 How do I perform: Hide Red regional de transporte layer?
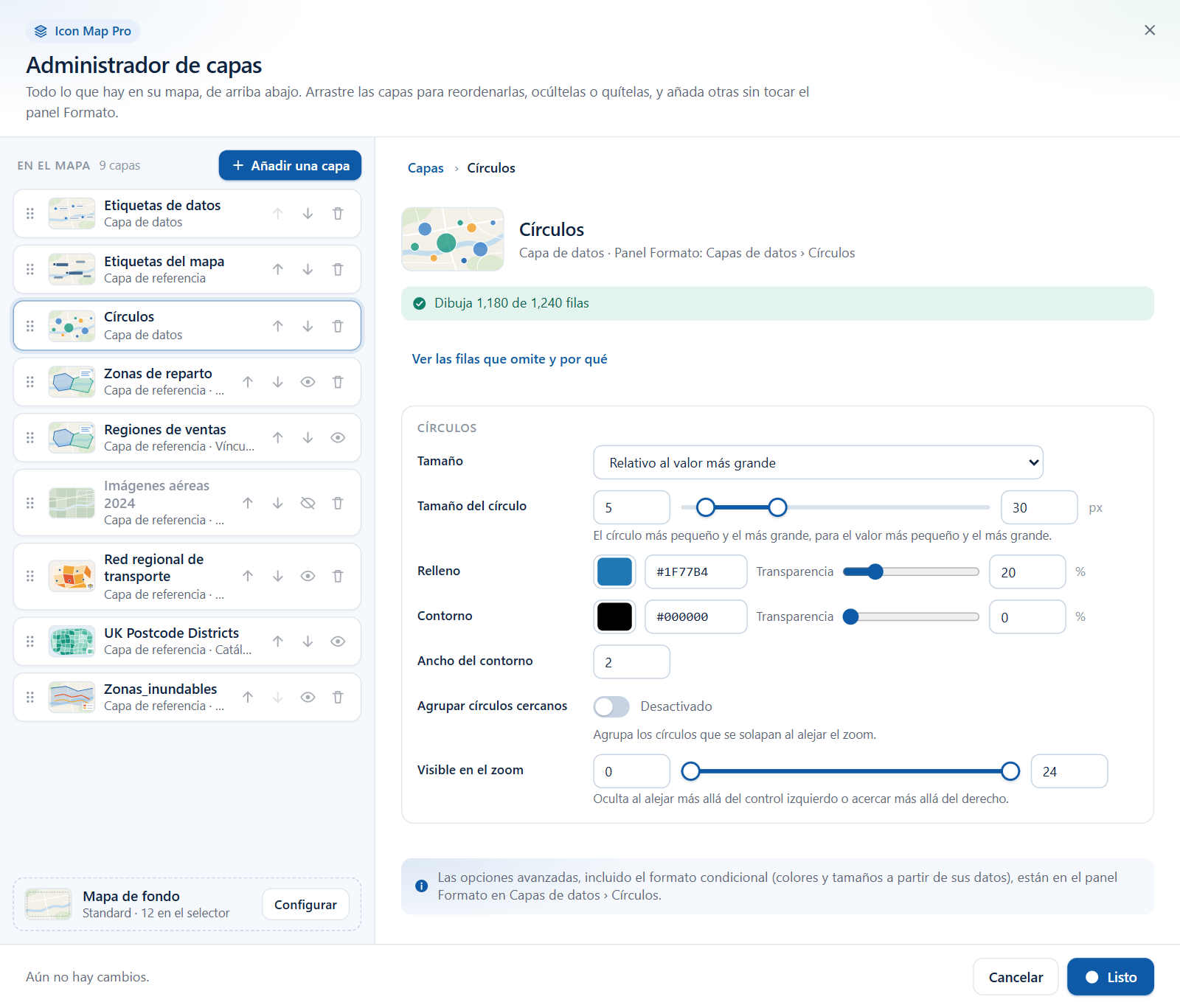[x=308, y=577]
